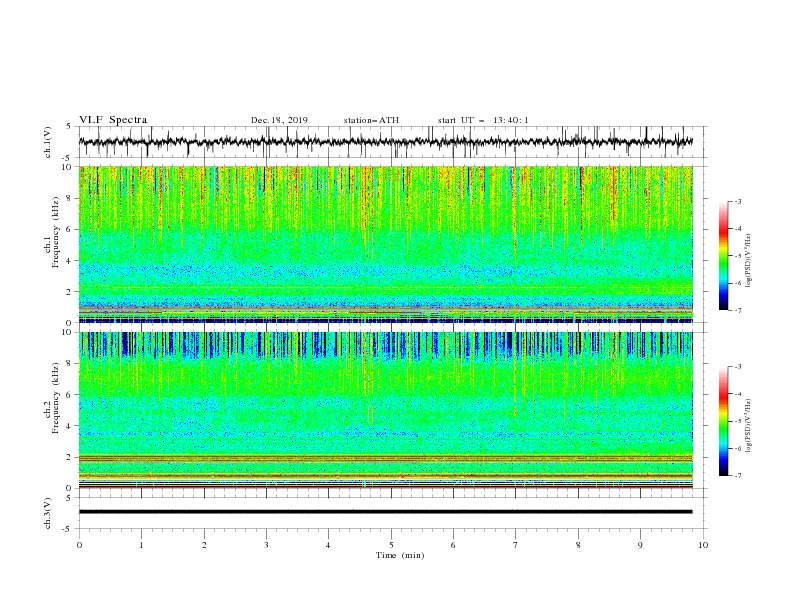Click the ch.1 PSD color scale bar
792x612 pixels.
[x=723, y=256]
